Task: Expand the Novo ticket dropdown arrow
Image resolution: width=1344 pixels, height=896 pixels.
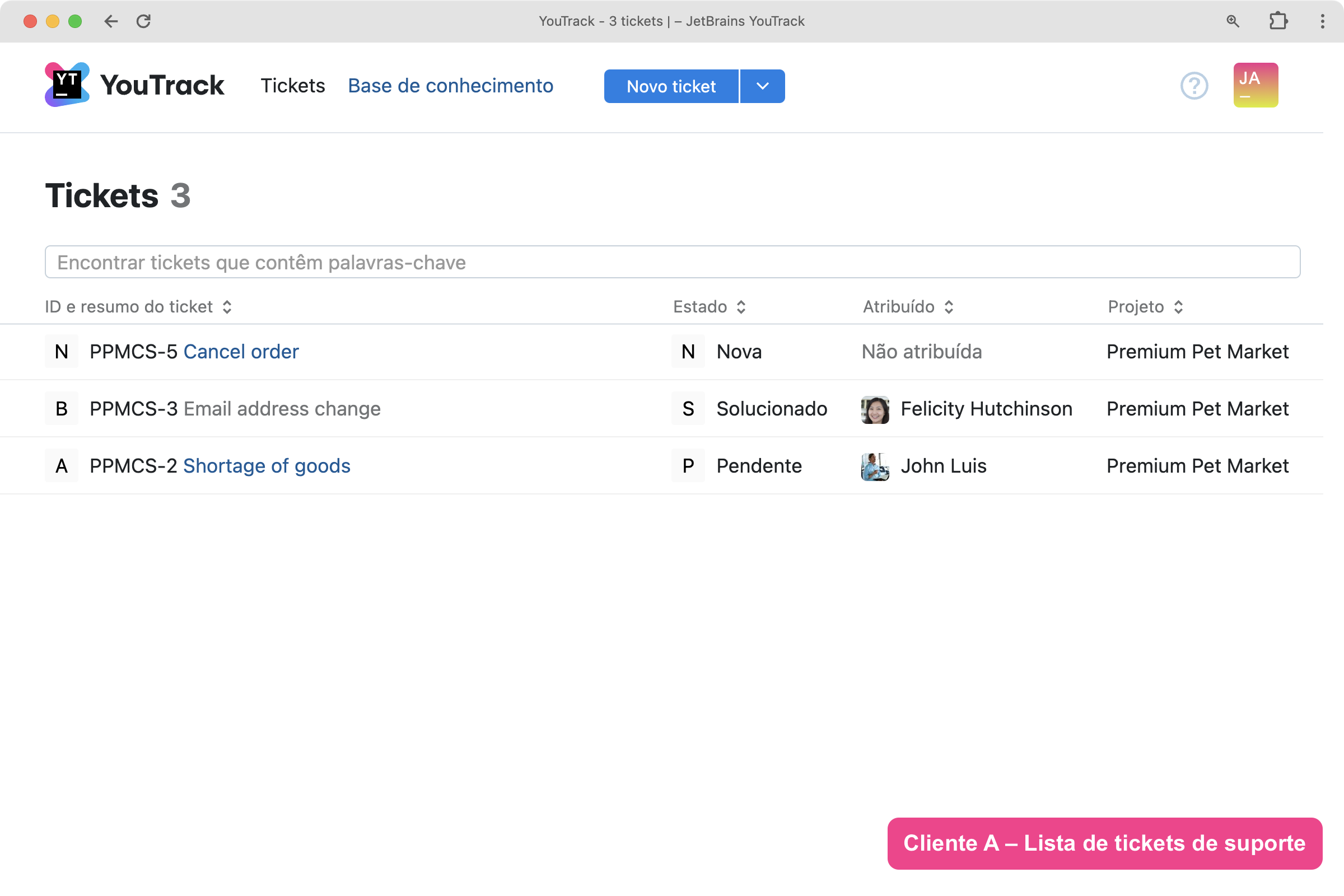Action: pyautogui.click(x=762, y=86)
